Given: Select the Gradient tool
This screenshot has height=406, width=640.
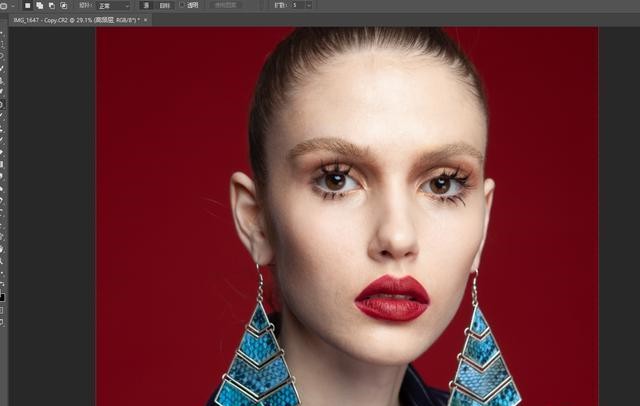Looking at the screenshot, I should 2,164.
